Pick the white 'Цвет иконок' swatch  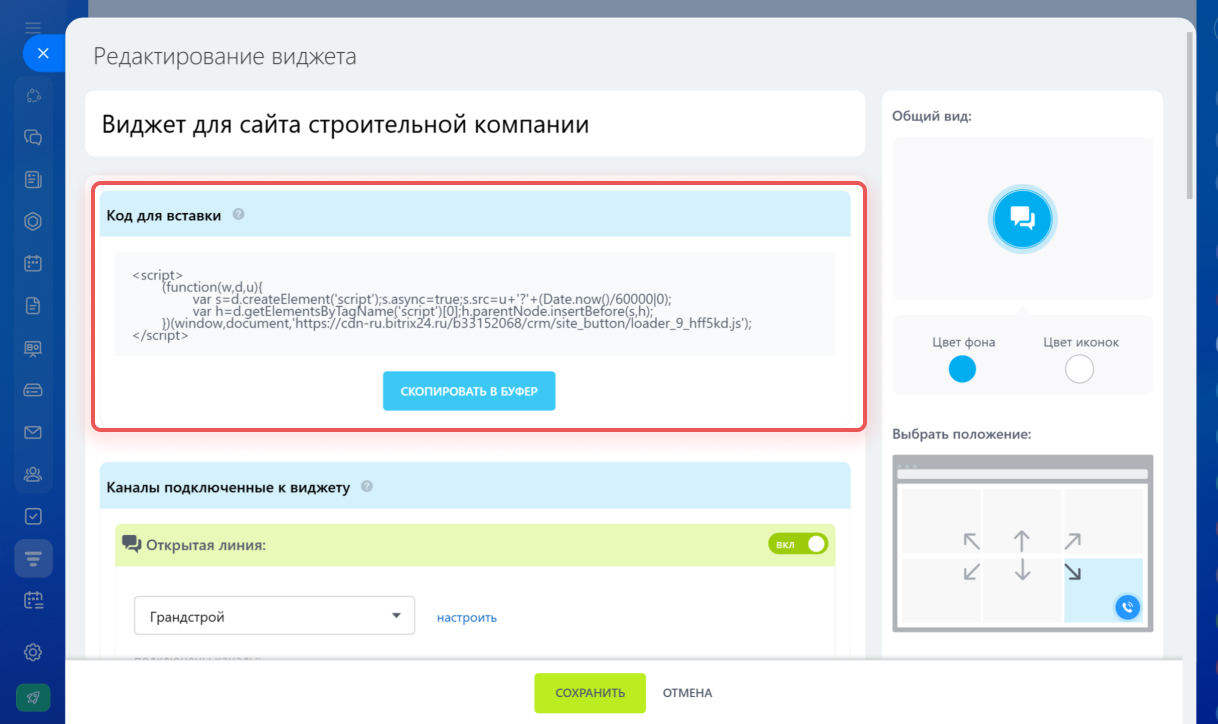(x=1080, y=369)
